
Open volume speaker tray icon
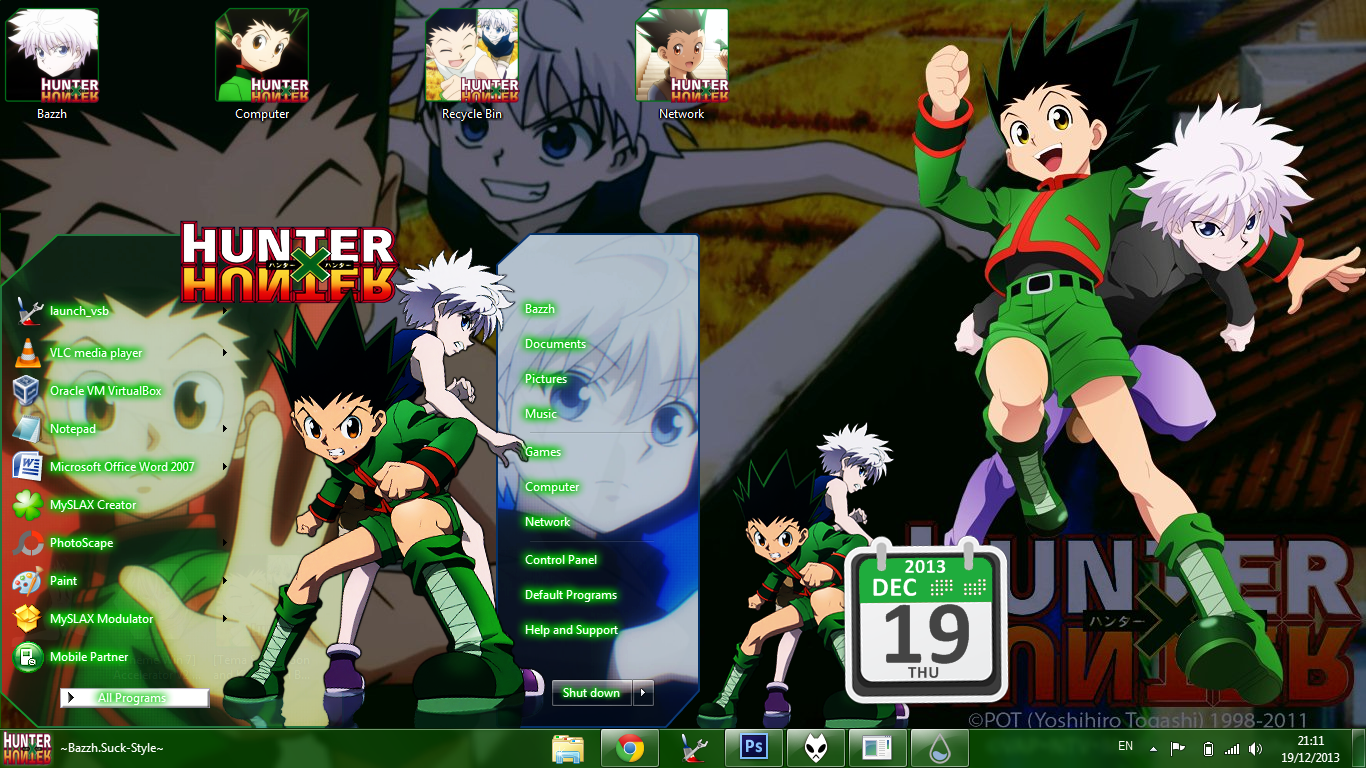coord(1255,748)
